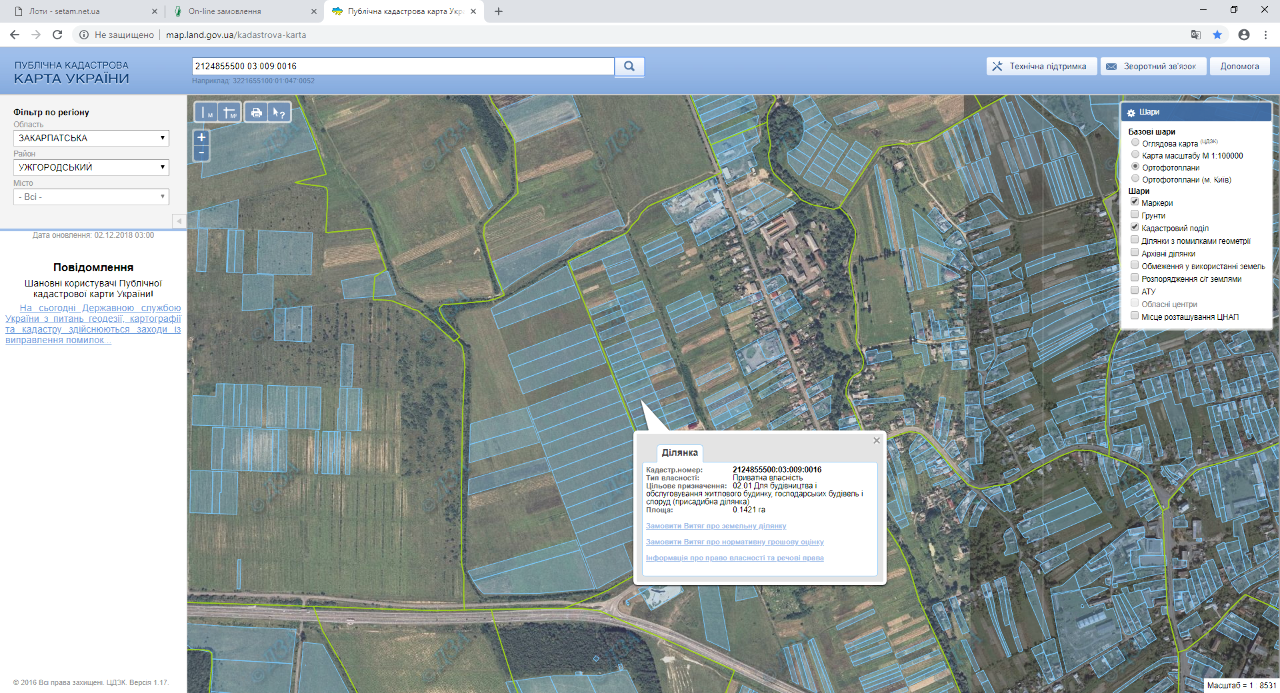Screen dimensions: 1280x693
Task: Click the Дата оновлення 02.12.2018 text
Action: pos(93,235)
